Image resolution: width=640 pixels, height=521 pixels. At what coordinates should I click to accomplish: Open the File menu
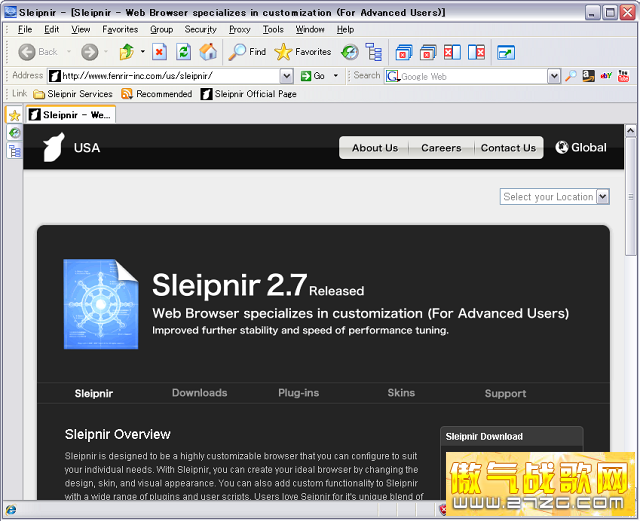tap(25, 29)
